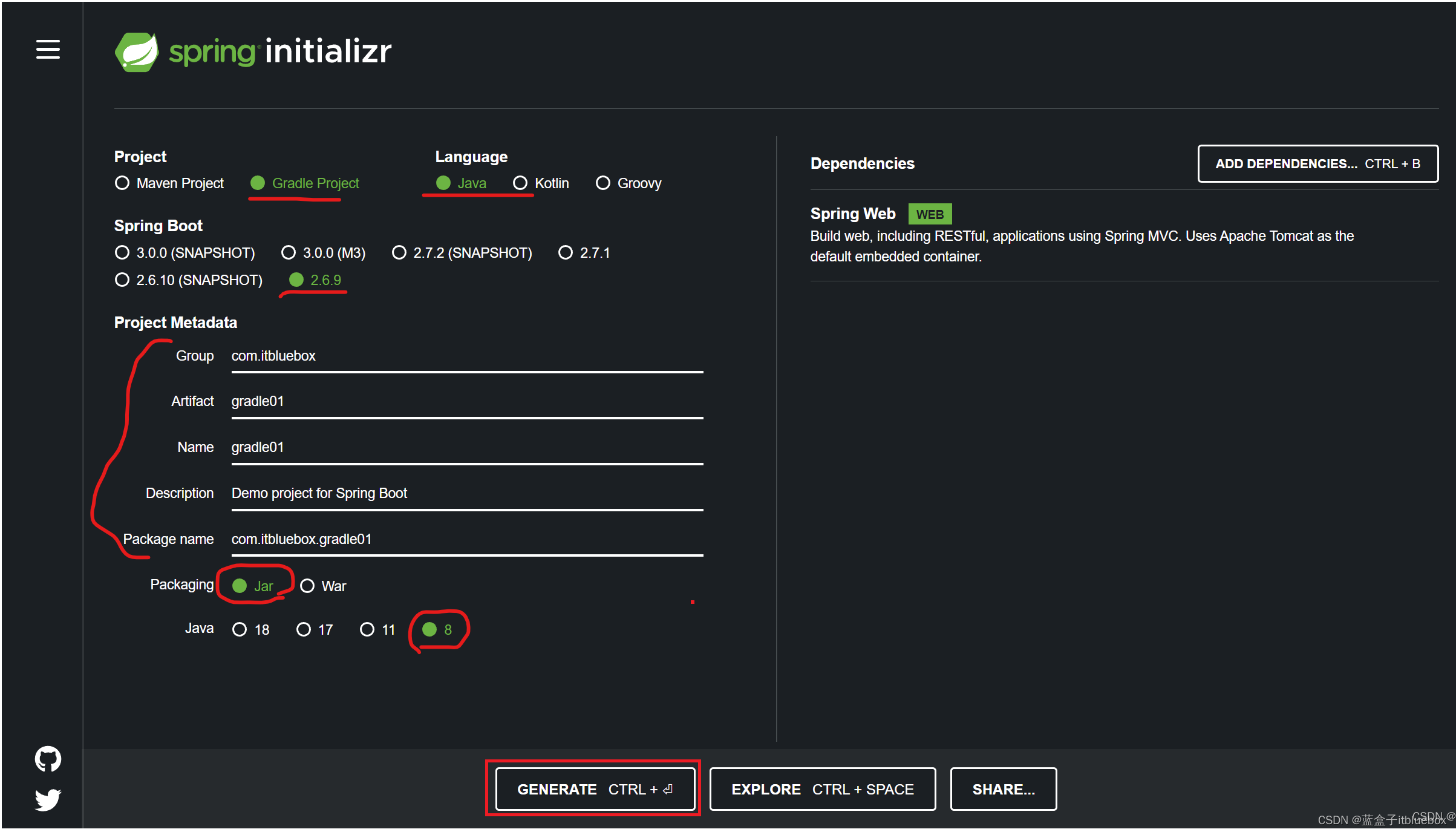This screenshot has width=1456, height=832.
Task: Pick War packaging
Action: (324, 586)
